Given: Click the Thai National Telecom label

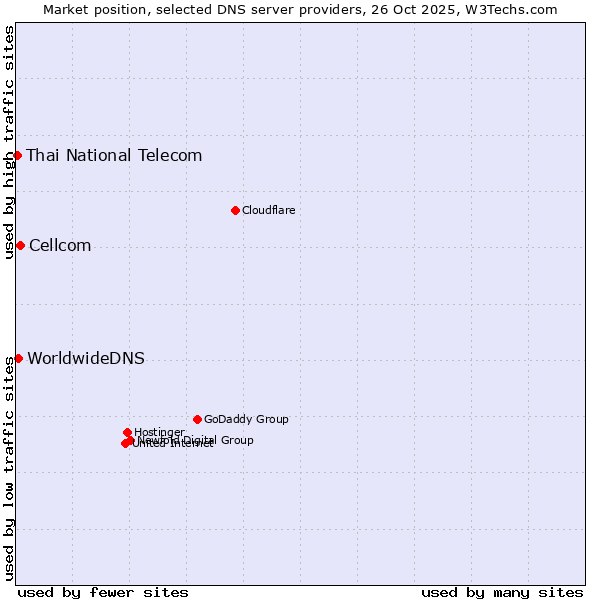Looking at the screenshot, I should click(x=114, y=155).
